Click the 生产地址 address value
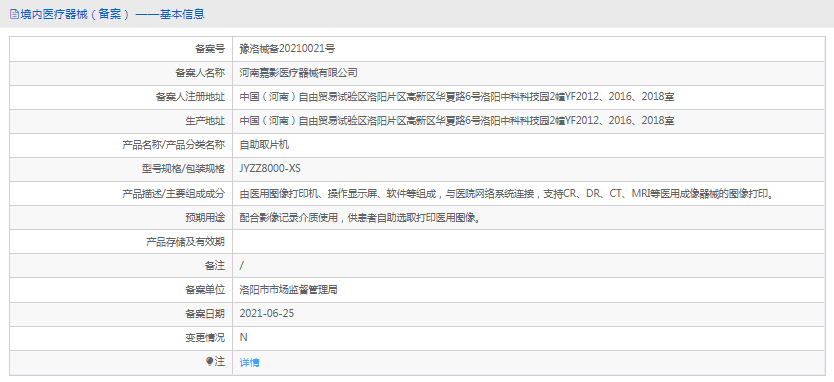Viewport: 834px width, 382px height. click(457, 121)
